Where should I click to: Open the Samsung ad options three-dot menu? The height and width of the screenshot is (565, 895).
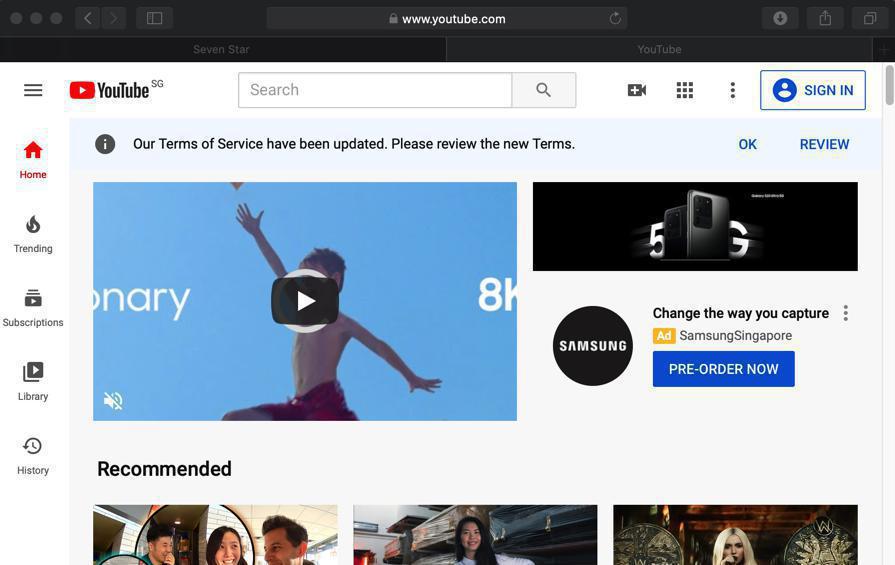tap(846, 313)
